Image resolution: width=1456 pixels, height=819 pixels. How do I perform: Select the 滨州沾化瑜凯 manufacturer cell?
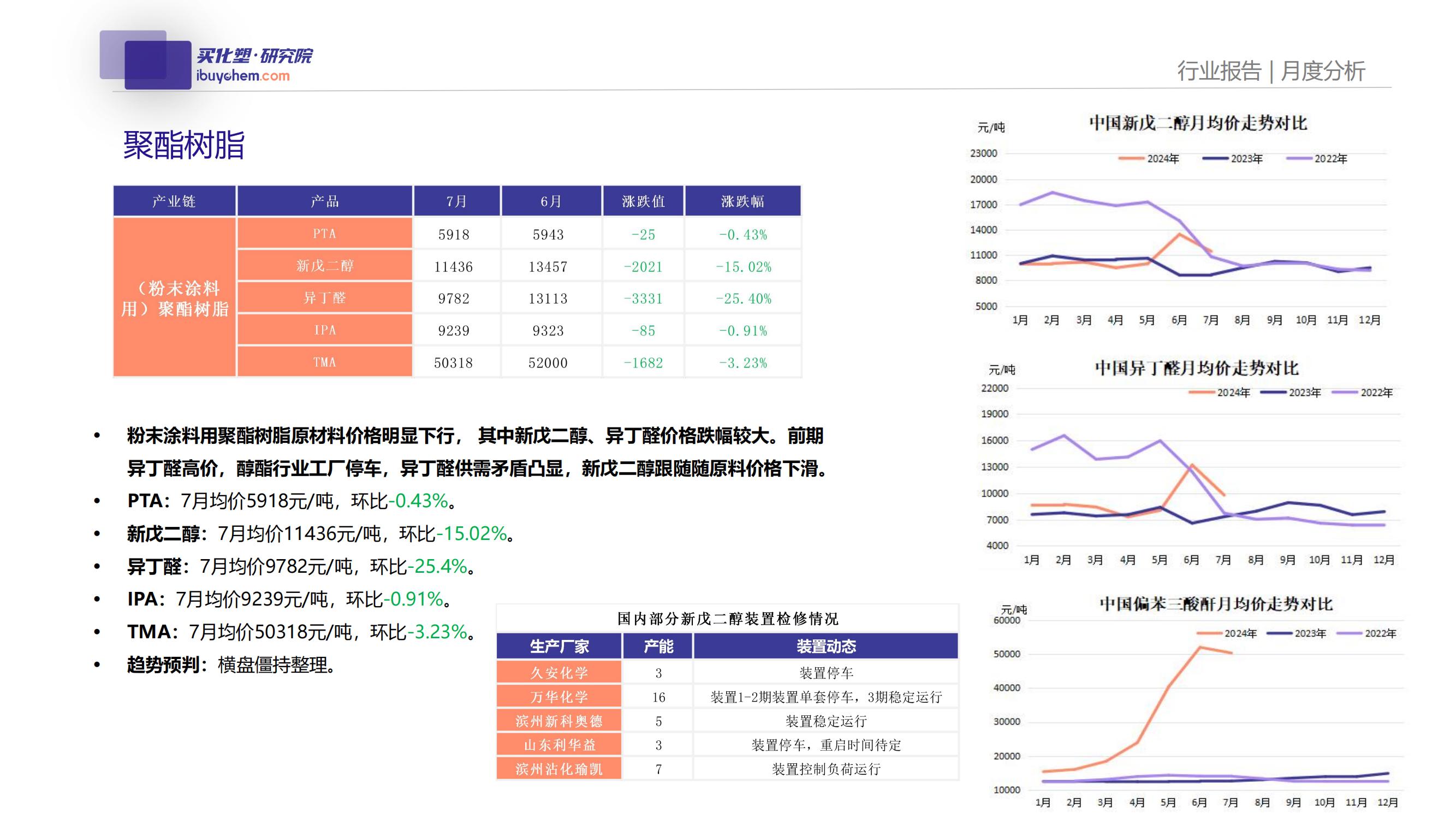coord(559,769)
